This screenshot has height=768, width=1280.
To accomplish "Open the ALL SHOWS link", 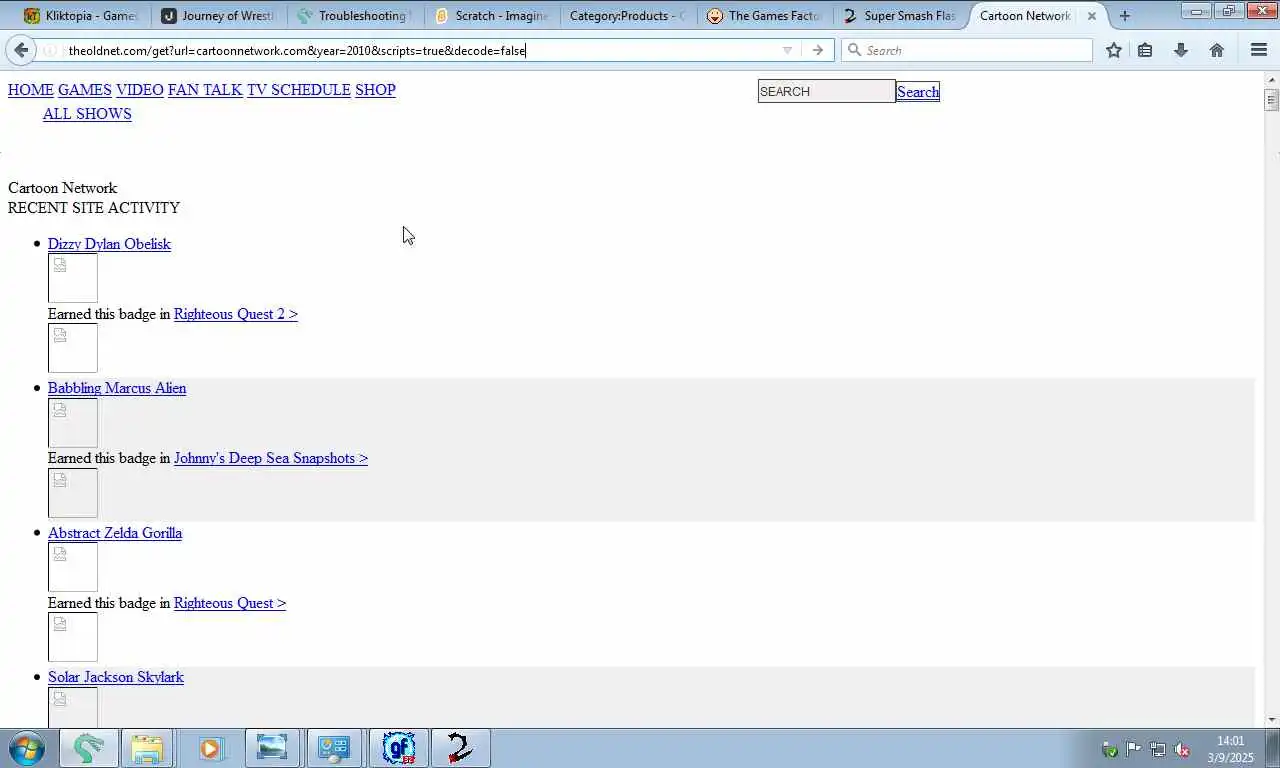I will 87,114.
